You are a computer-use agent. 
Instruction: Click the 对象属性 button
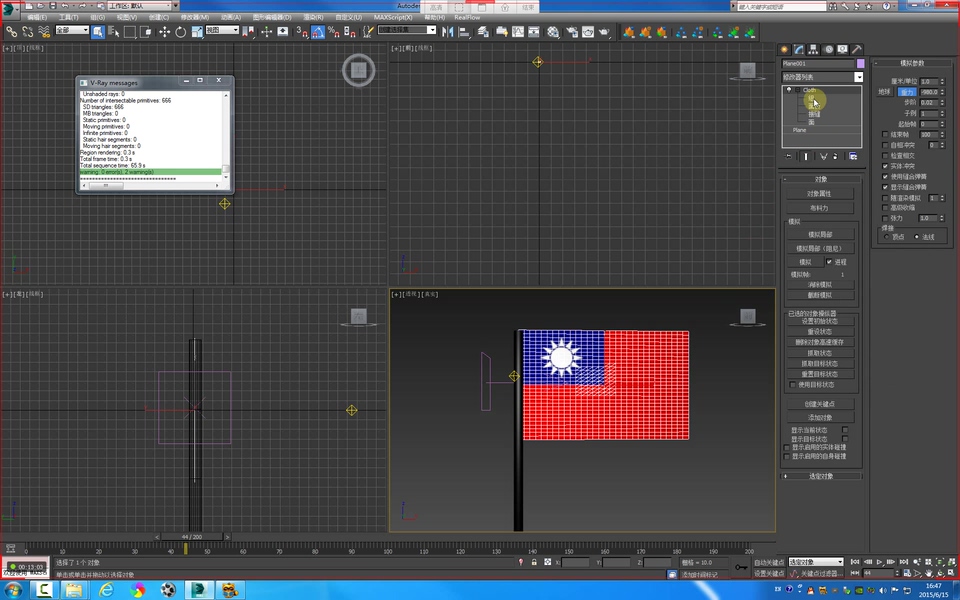point(820,193)
